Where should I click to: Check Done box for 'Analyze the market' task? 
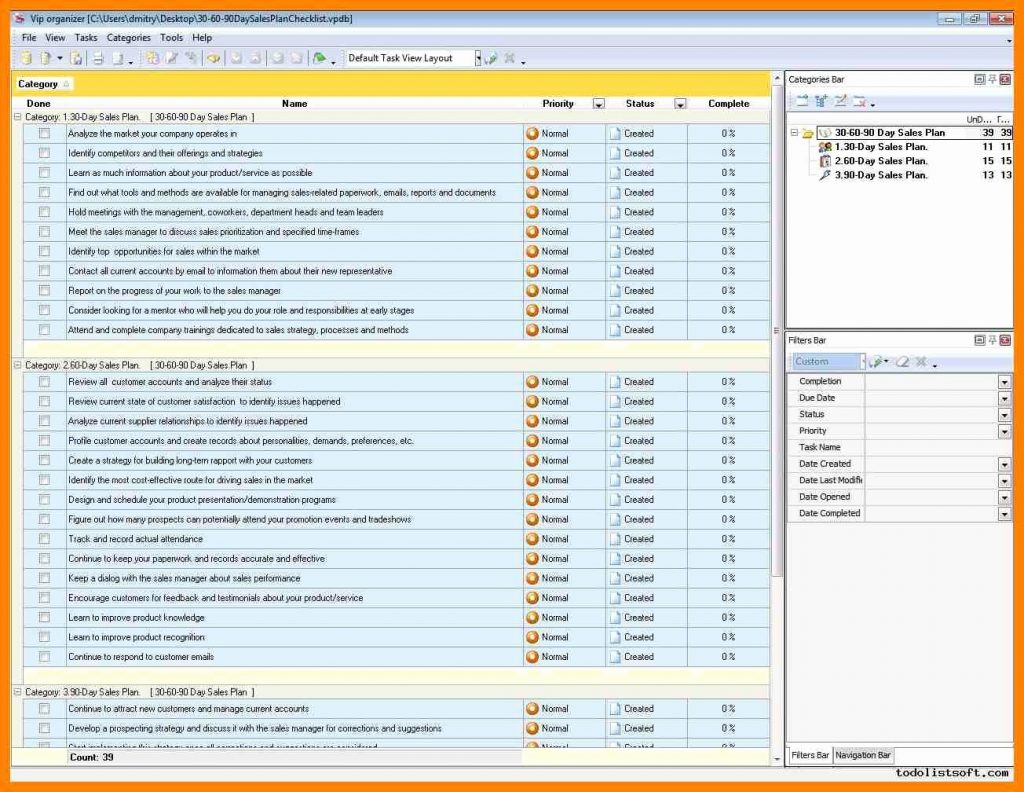coord(44,133)
